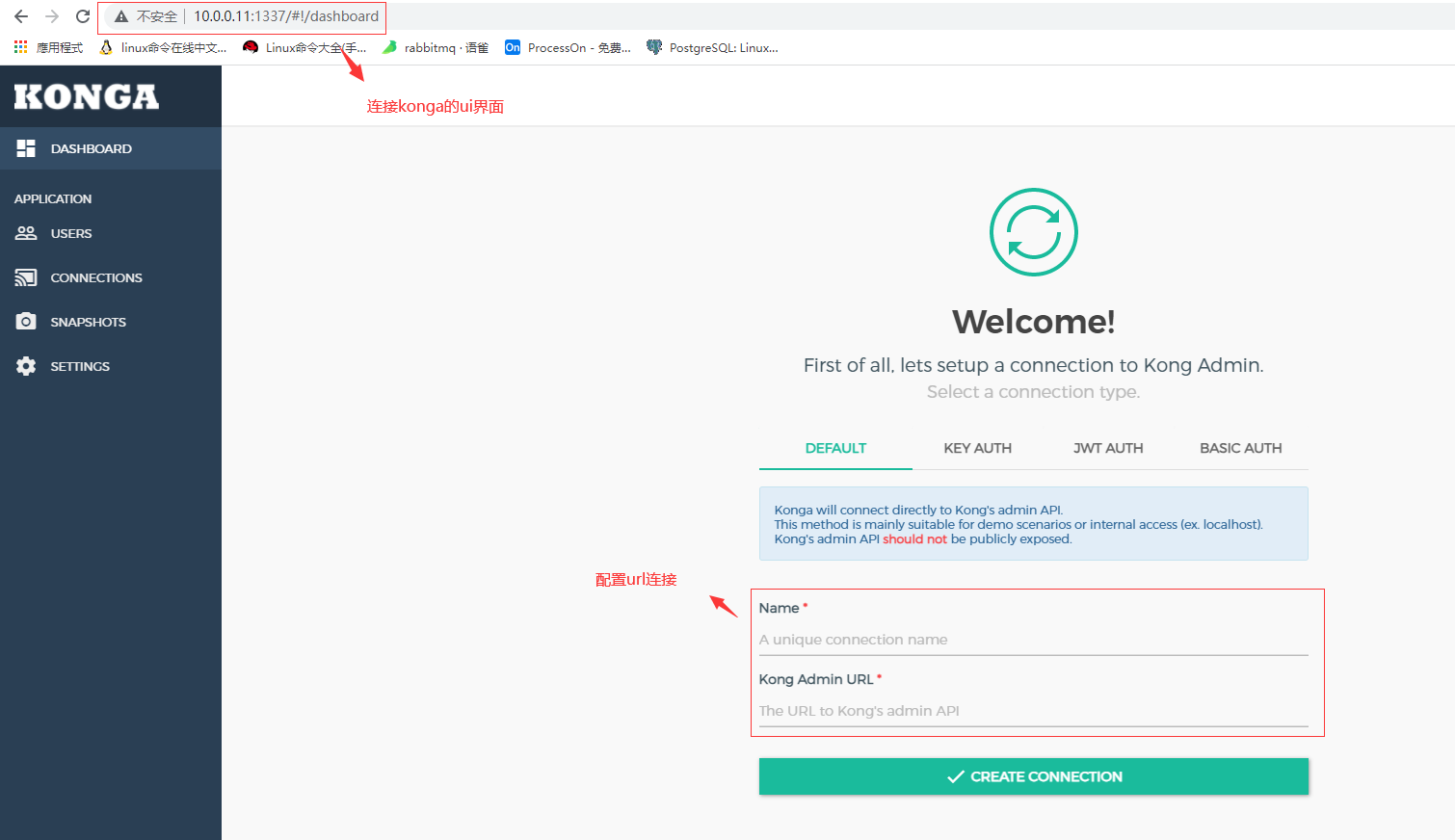Click the KONGA logo
Image resolution: width=1455 pixels, height=840 pixels.
coord(87,96)
